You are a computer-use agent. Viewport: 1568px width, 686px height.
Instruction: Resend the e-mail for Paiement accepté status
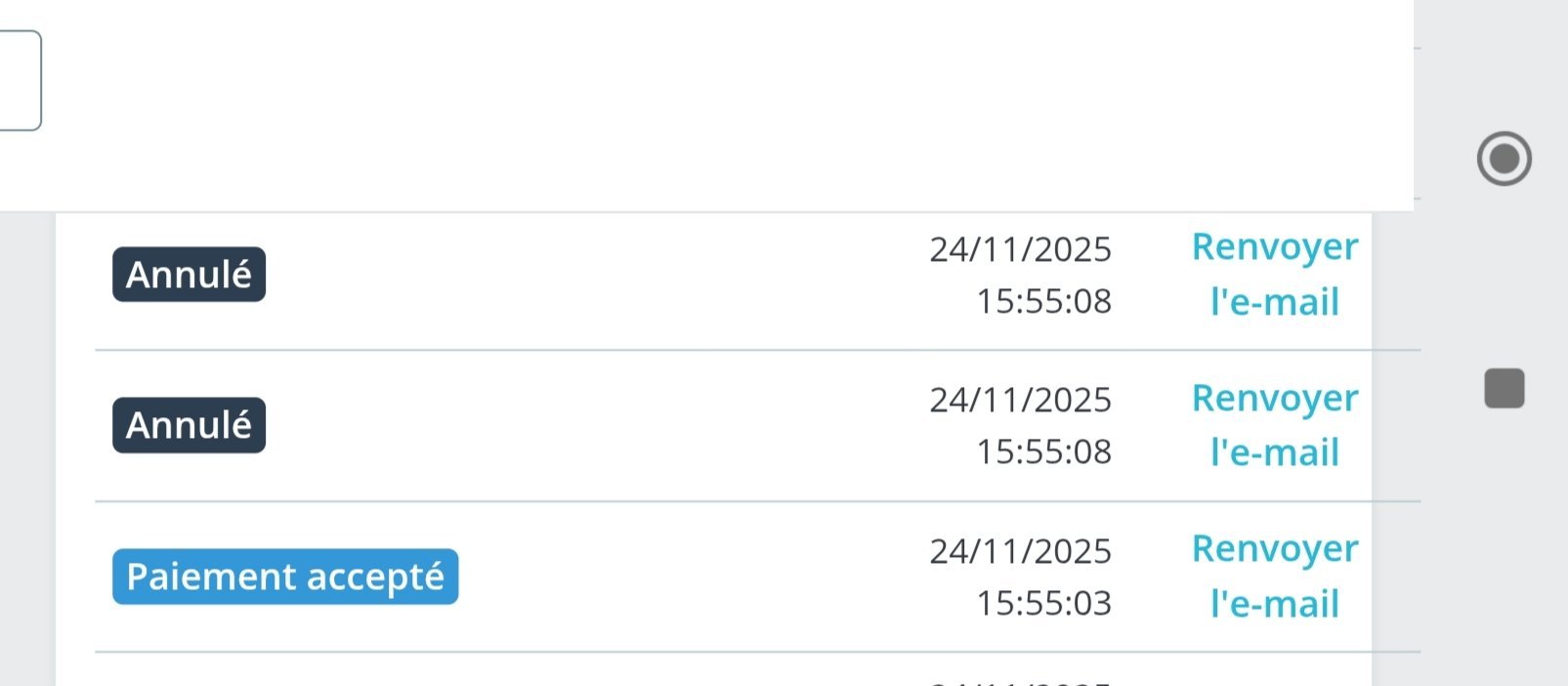tap(1275, 577)
